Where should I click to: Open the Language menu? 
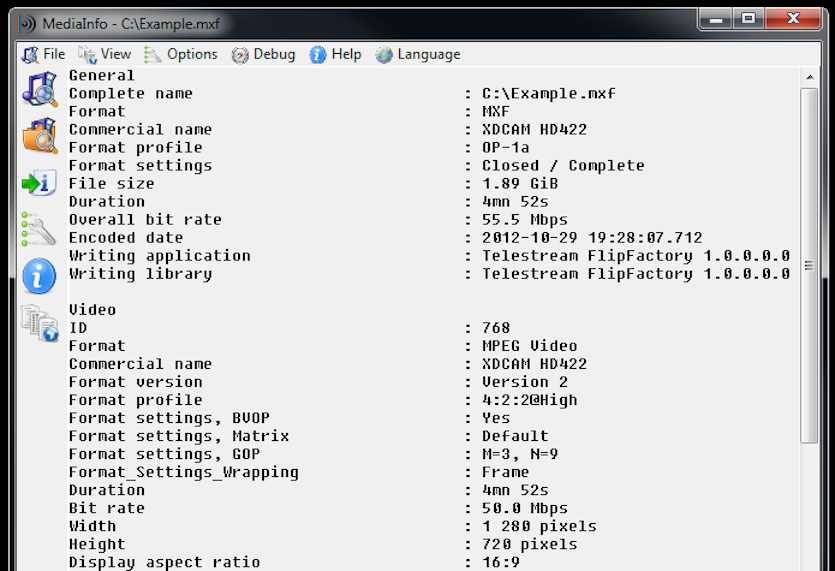(418, 54)
